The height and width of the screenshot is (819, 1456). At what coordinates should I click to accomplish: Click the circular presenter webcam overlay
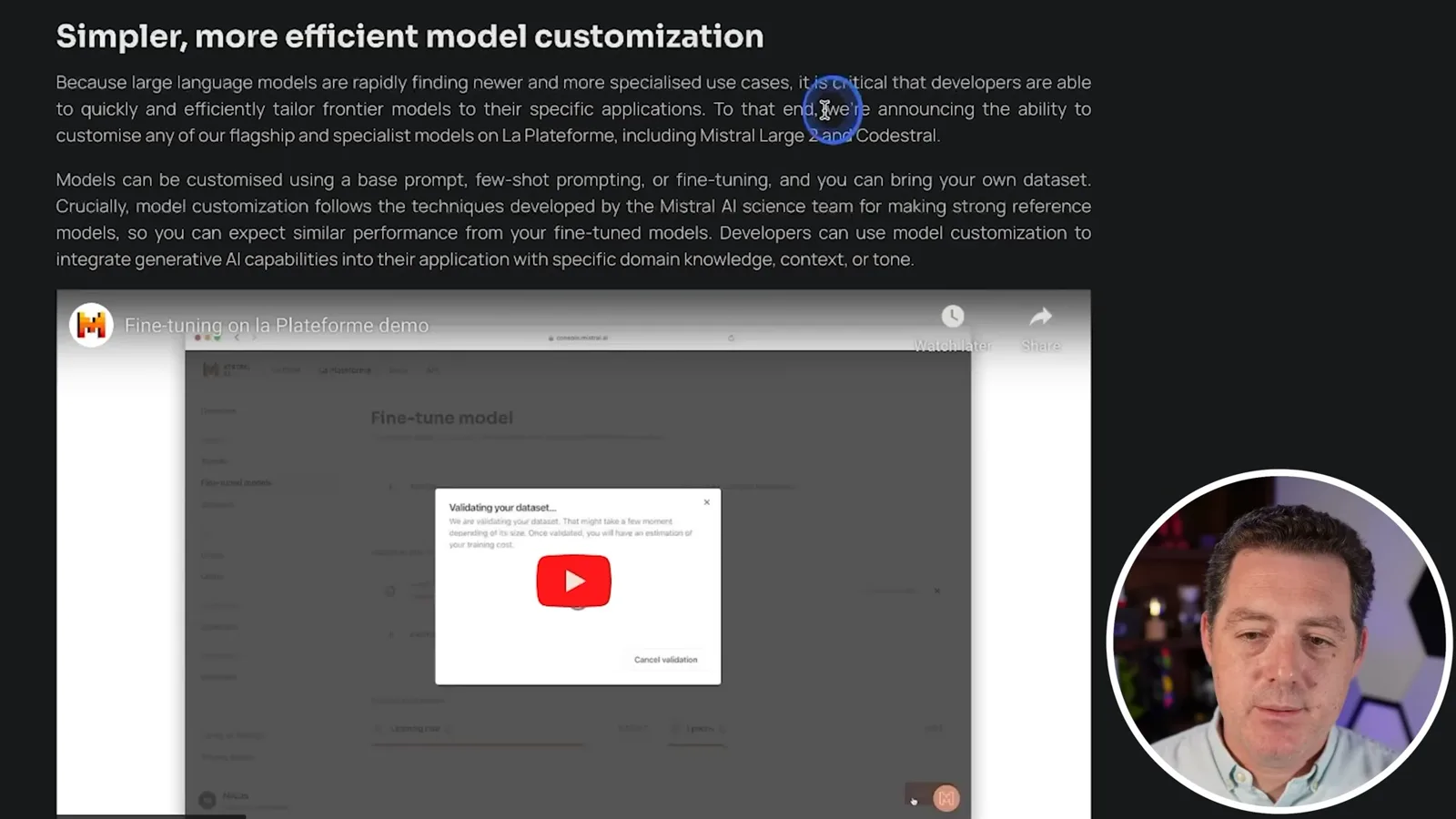[1279, 640]
